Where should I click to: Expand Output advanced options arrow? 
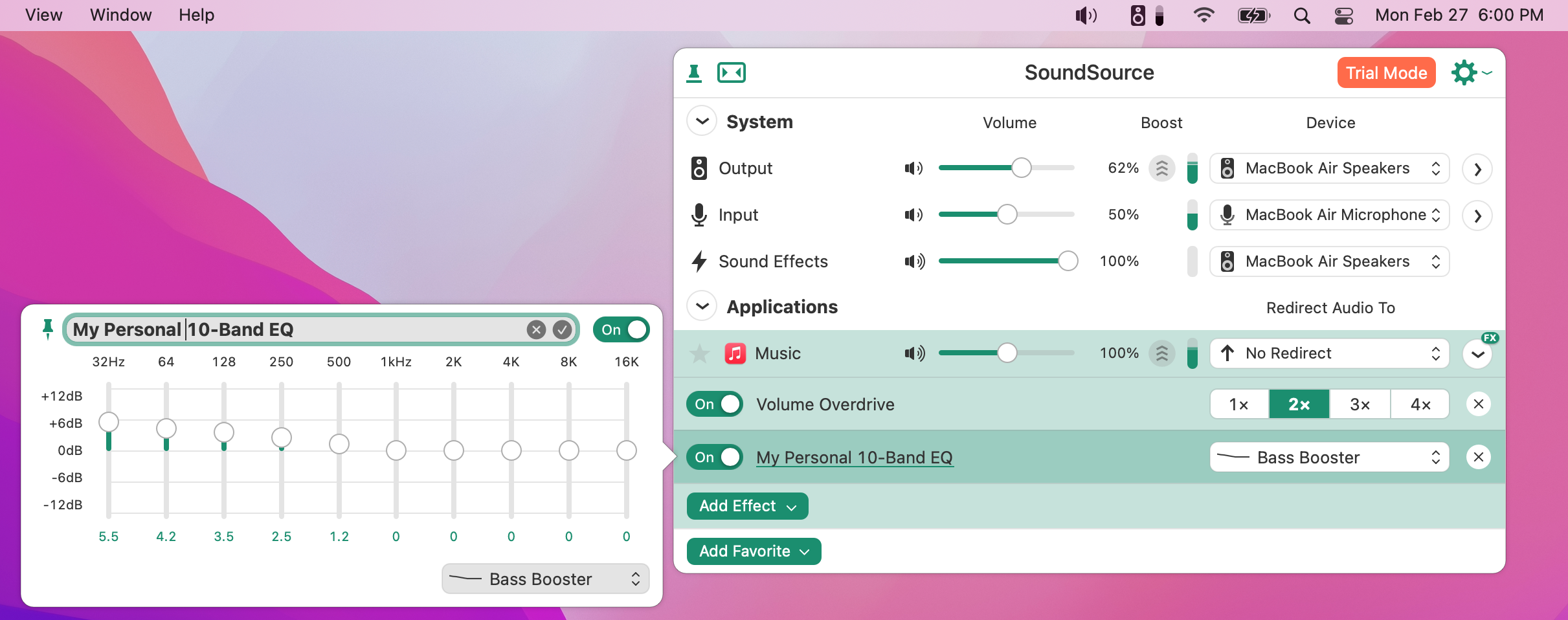point(1477,169)
